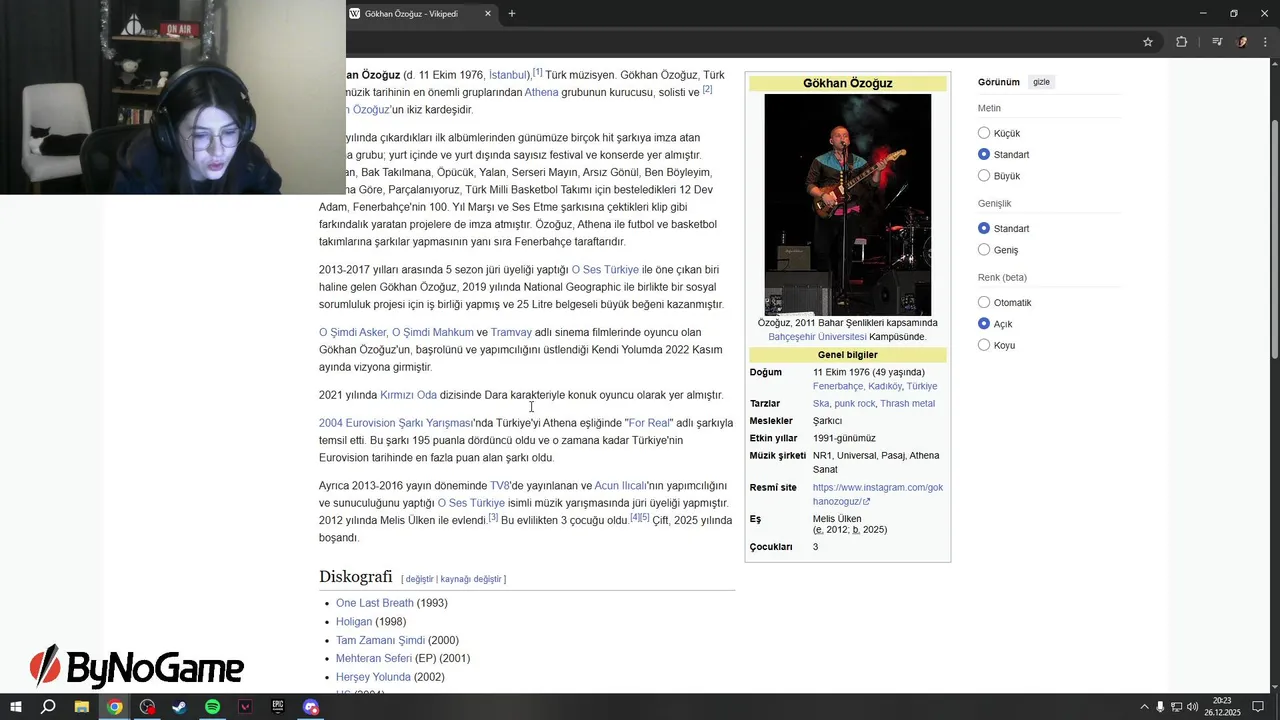Open the For Real song link
This screenshot has height=720, width=1280.
(x=650, y=423)
